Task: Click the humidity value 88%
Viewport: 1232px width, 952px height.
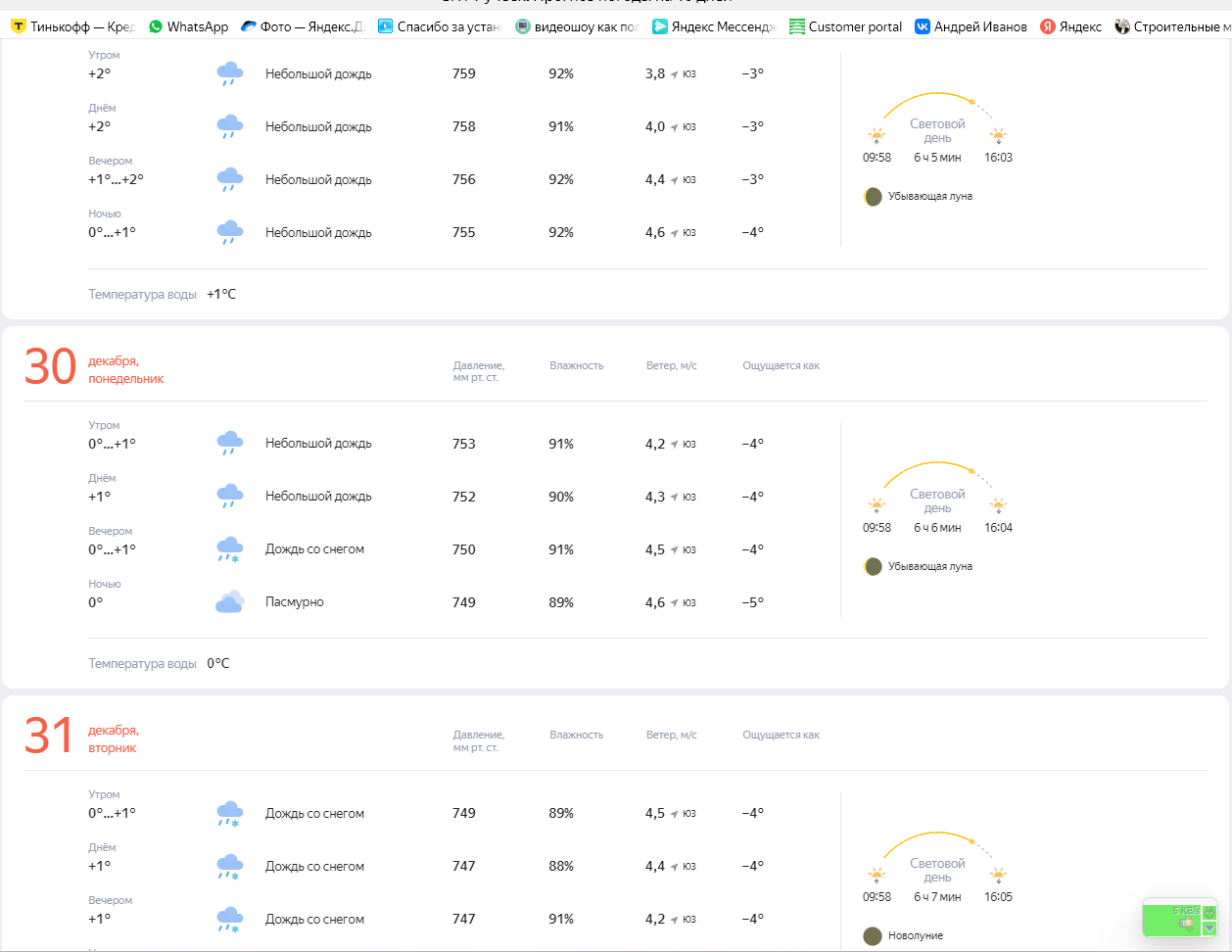Action: (x=561, y=866)
